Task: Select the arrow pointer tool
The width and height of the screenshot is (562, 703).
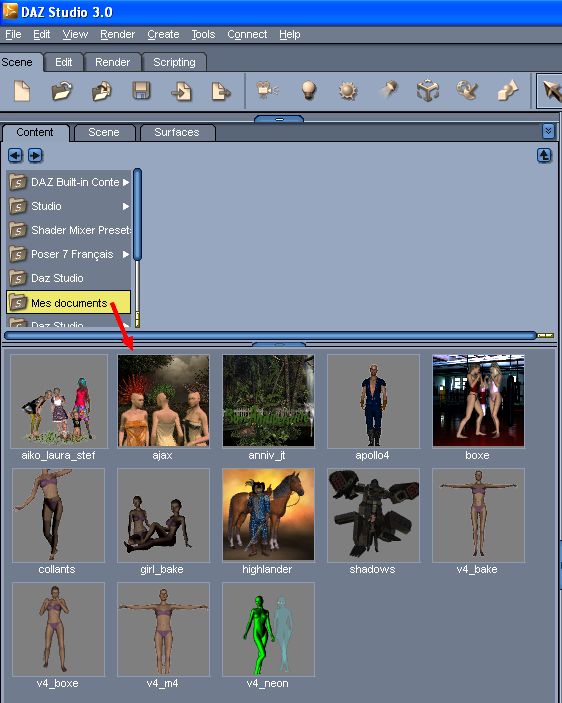Action: click(x=551, y=91)
